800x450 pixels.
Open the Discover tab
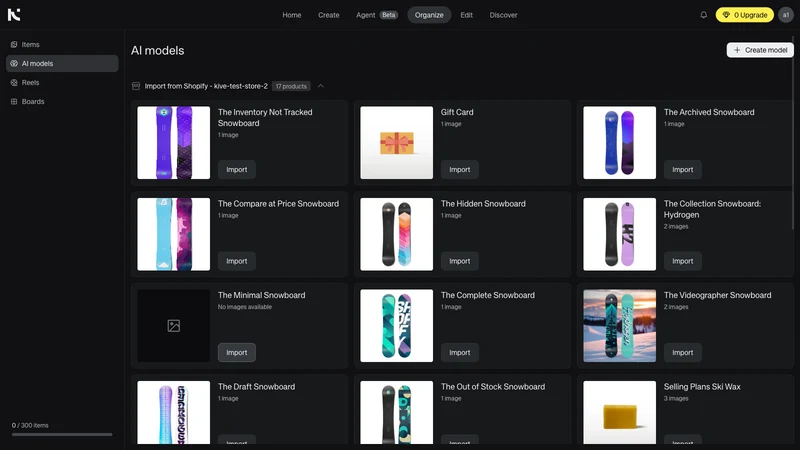tap(503, 15)
